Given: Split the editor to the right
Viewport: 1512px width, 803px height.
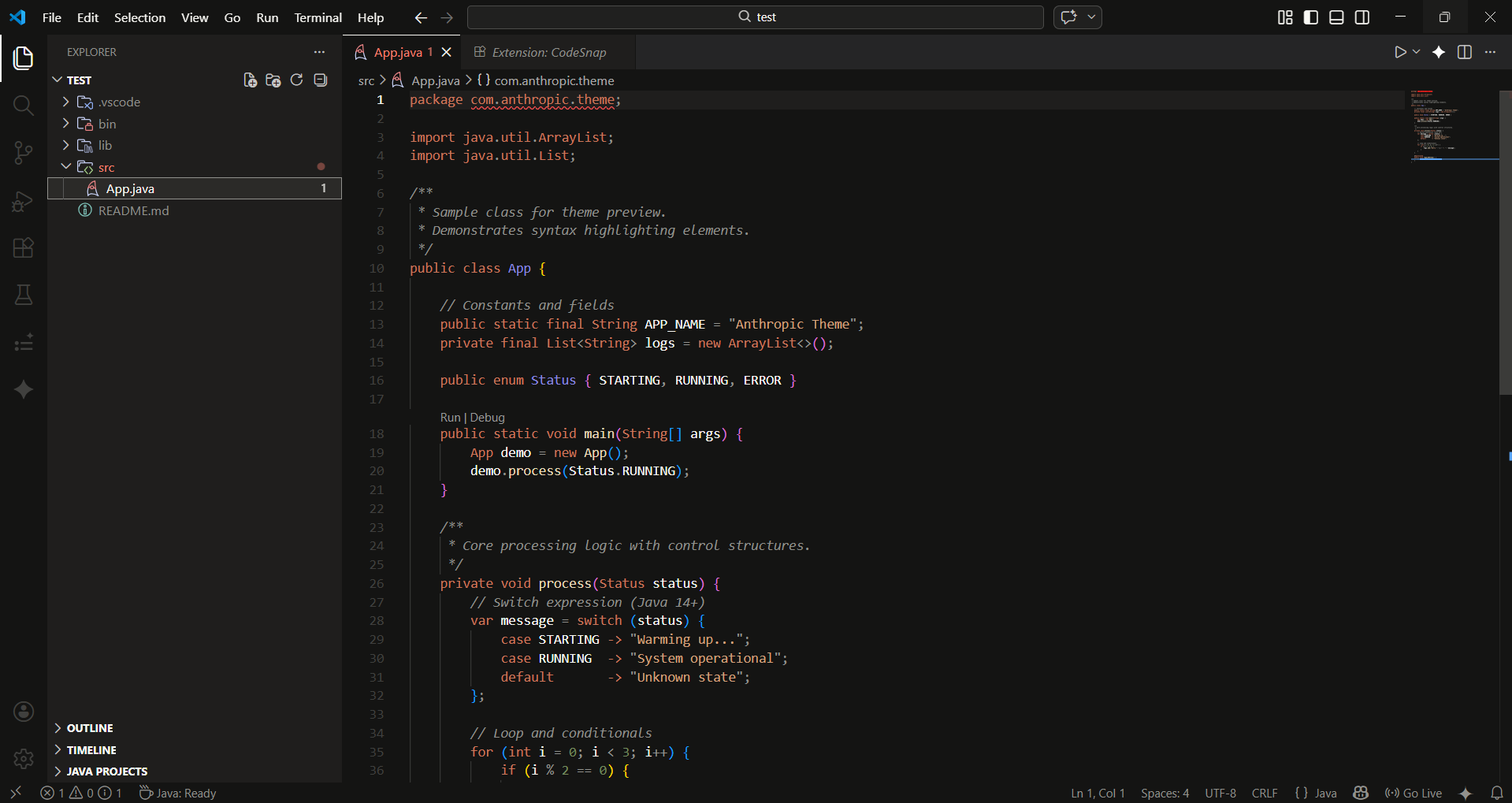Looking at the screenshot, I should point(1465,52).
